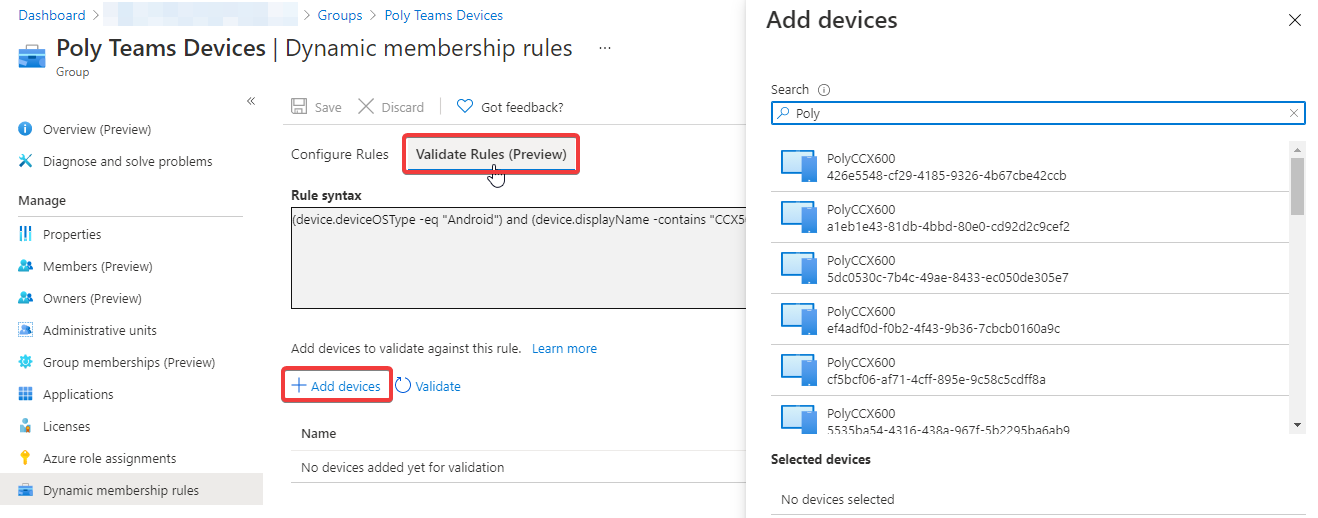Click the device list scrollbar thumb
Screen dimensions: 1318x518
point(1297,185)
